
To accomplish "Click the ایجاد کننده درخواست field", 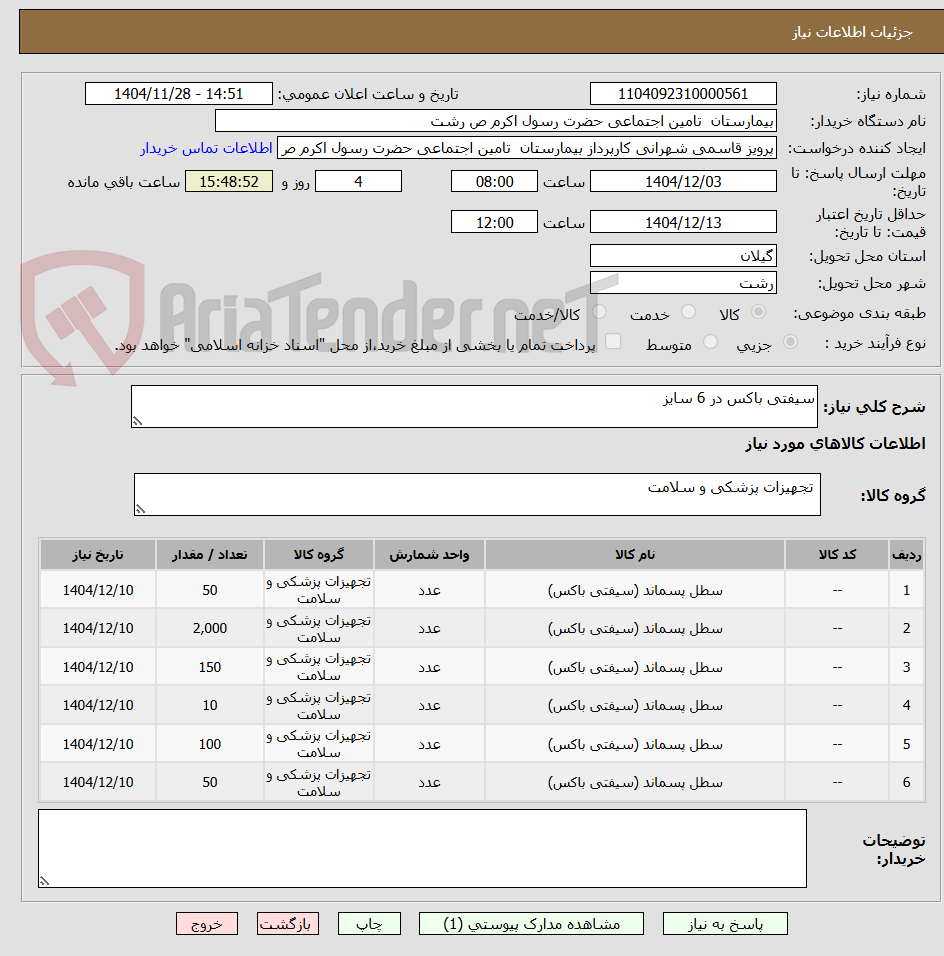I will coord(527,148).
